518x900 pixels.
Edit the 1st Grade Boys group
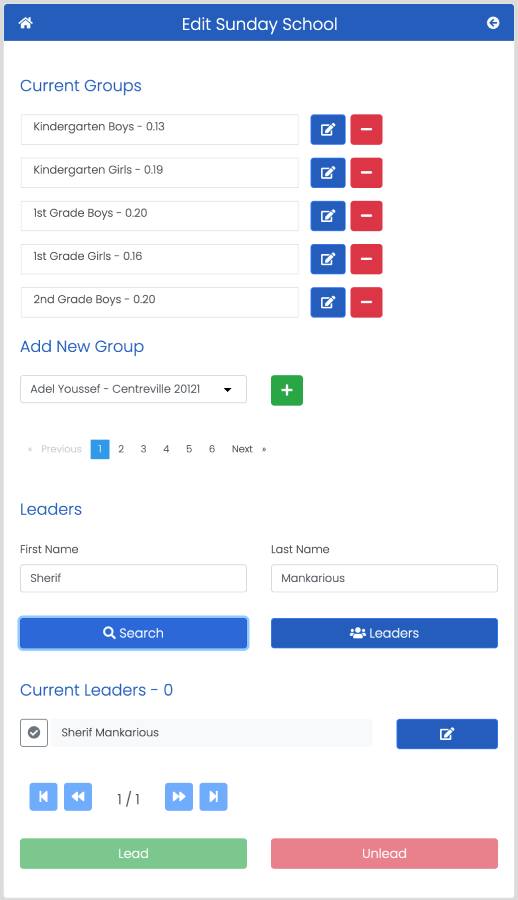coord(328,216)
